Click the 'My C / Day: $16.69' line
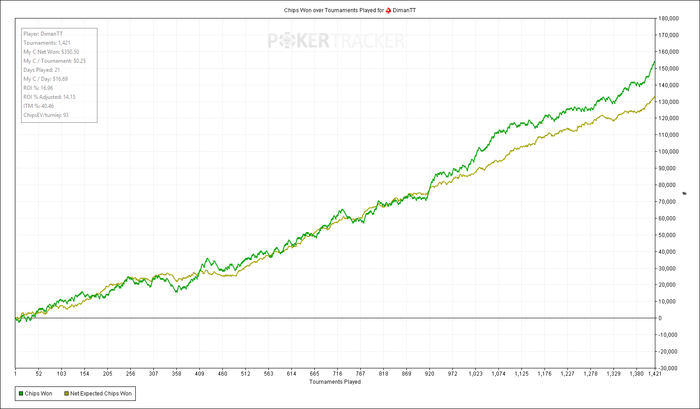700x409 pixels. 46,79
